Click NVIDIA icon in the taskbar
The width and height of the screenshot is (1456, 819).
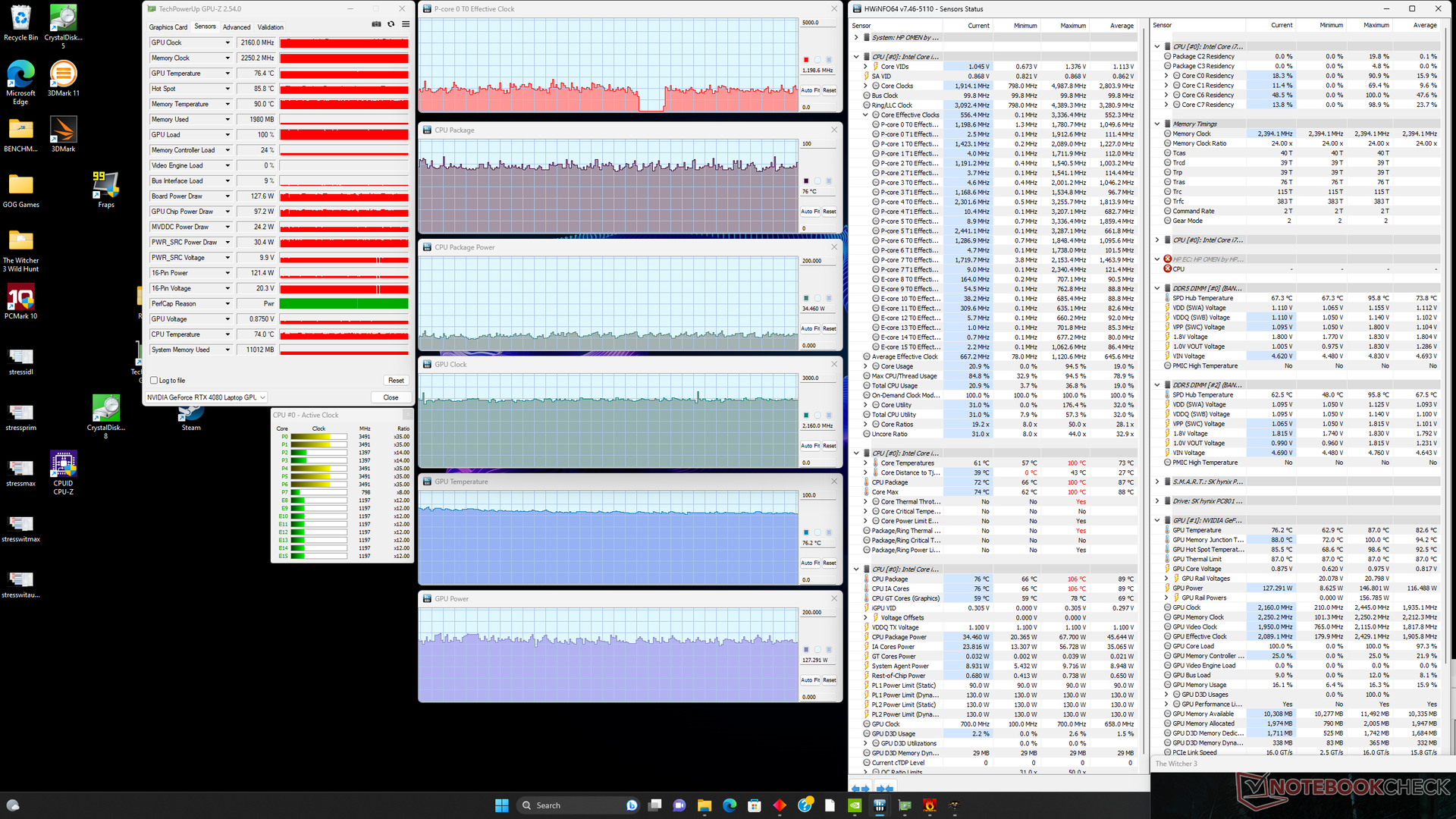coord(855,805)
